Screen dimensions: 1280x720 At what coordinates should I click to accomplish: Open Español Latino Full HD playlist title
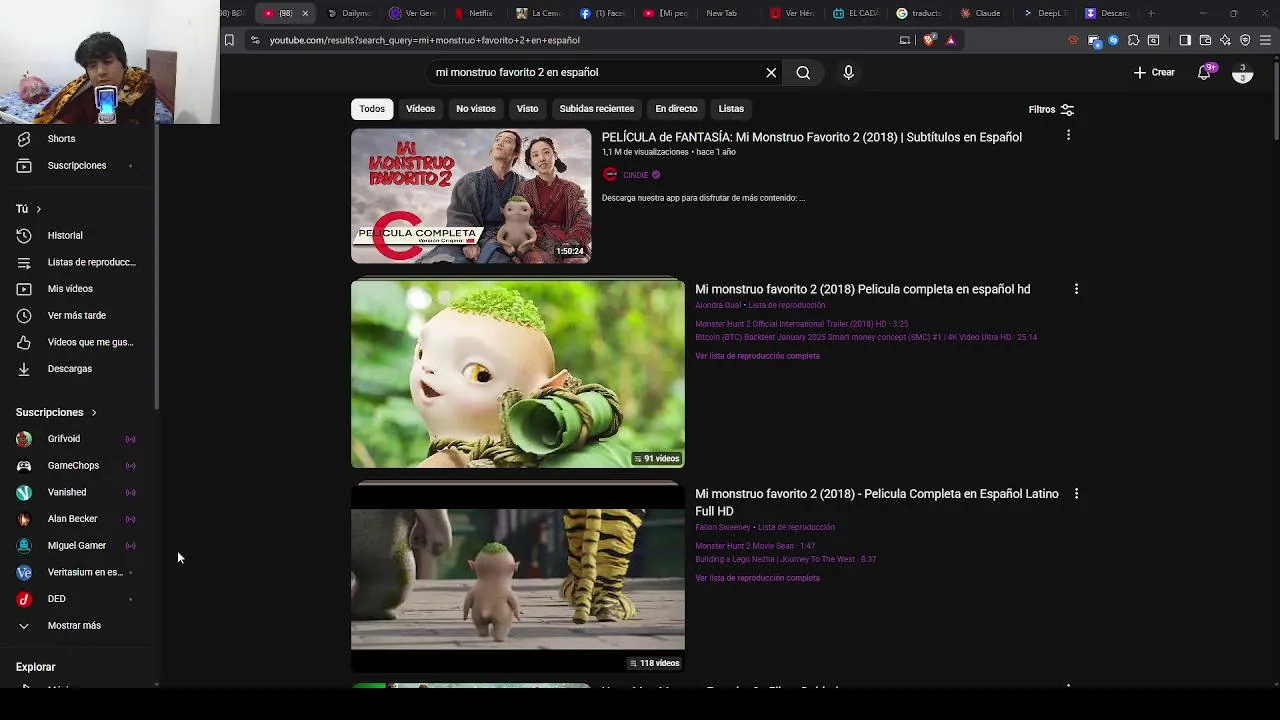point(877,502)
